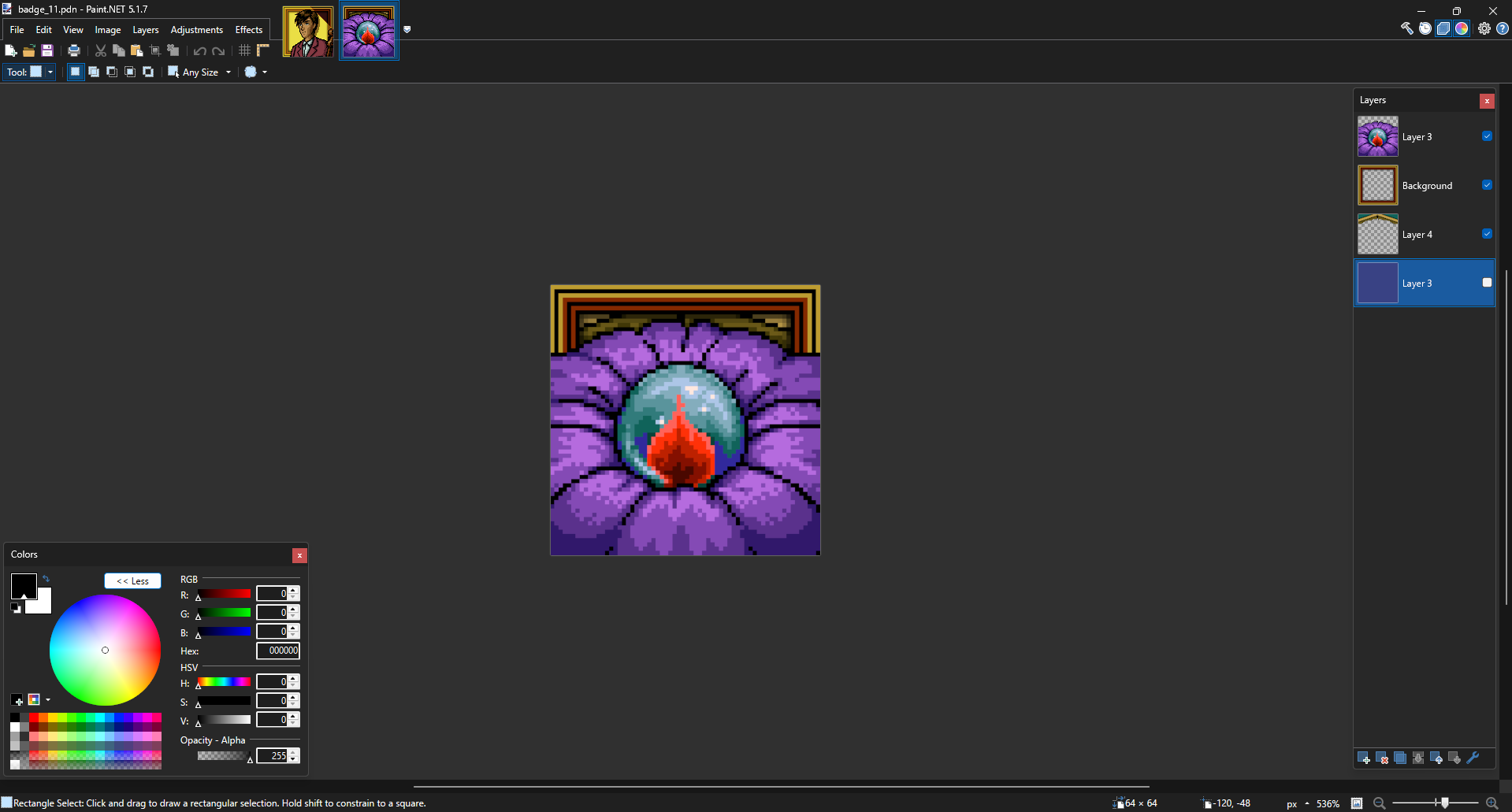Click the Copy icon in toolbar

click(x=119, y=50)
